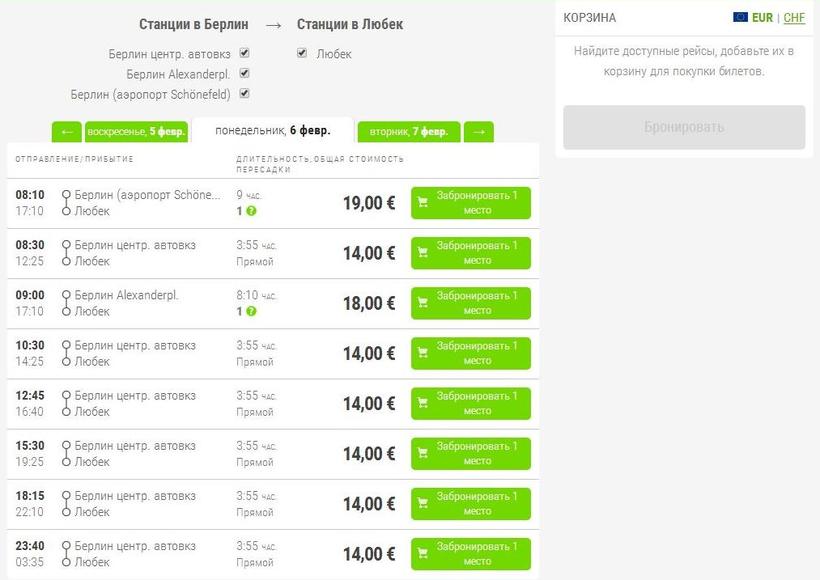The image size is (820, 580).
Task: Switch to воскресенье, 5 февр. tab
Action: pos(136,132)
